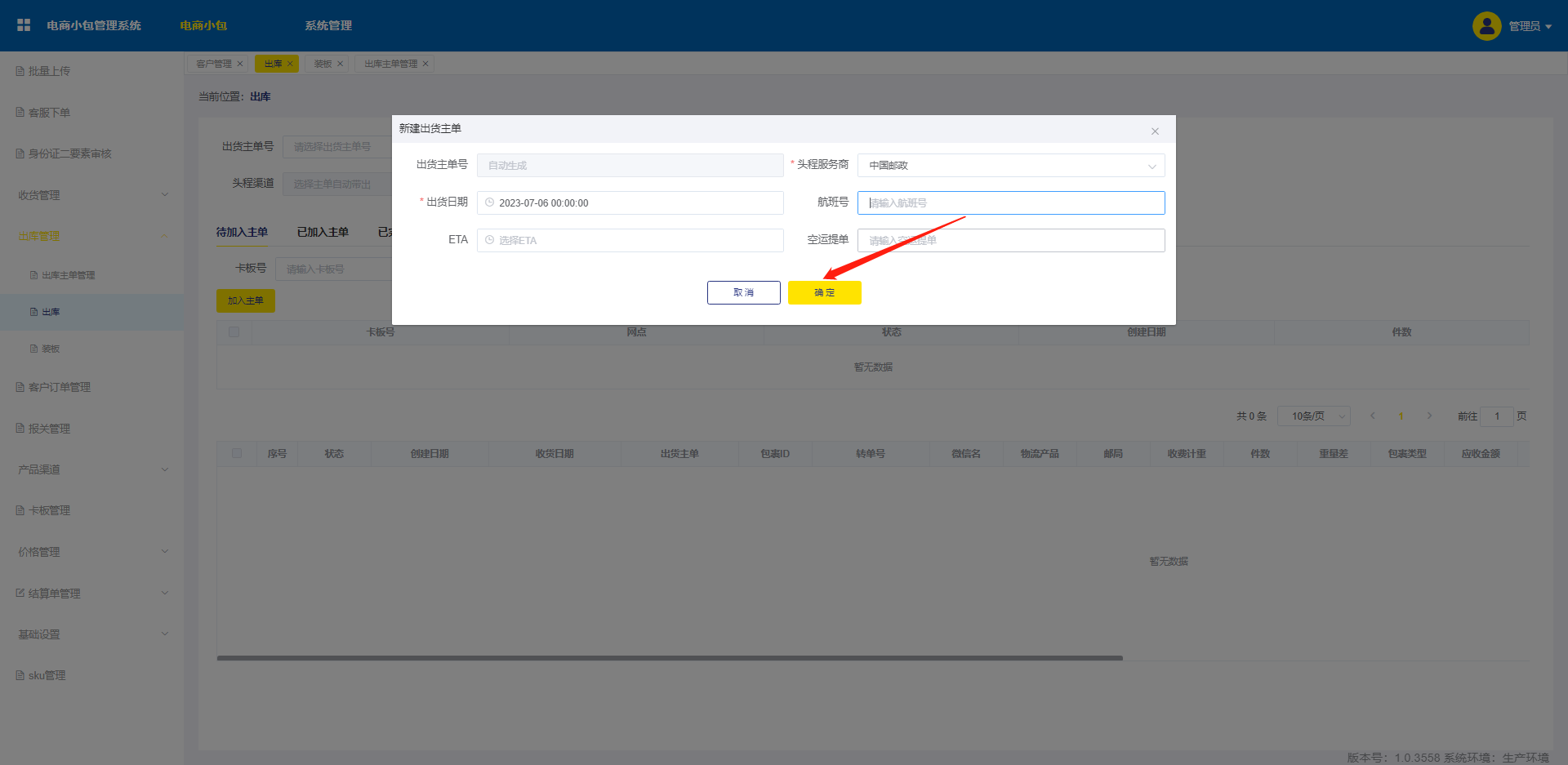Click clock icon in ETA field
Image resolution: width=1568 pixels, height=765 pixels.
coord(490,240)
